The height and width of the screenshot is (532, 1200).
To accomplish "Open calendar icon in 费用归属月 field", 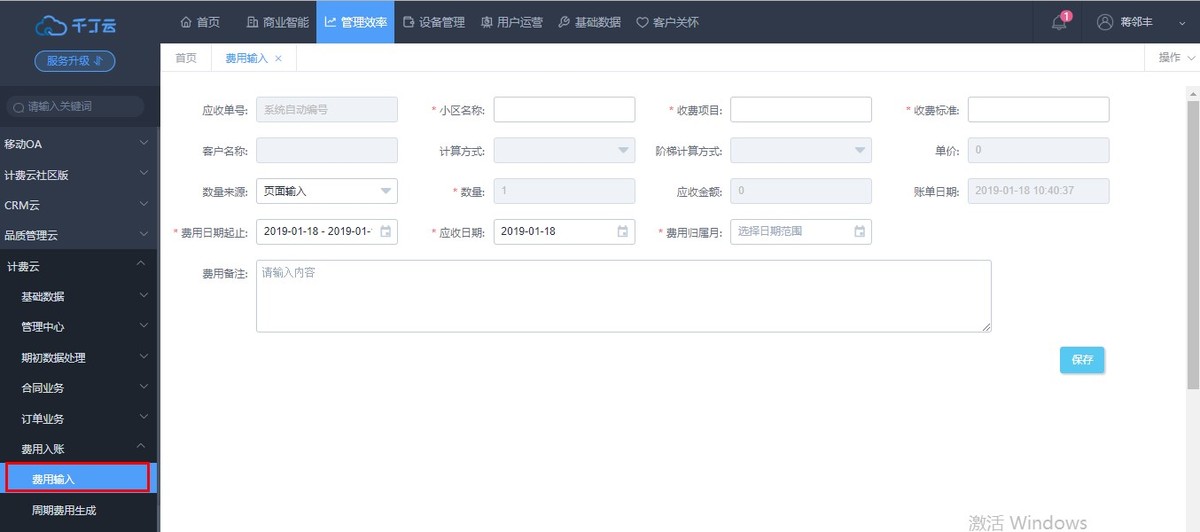I will point(860,231).
